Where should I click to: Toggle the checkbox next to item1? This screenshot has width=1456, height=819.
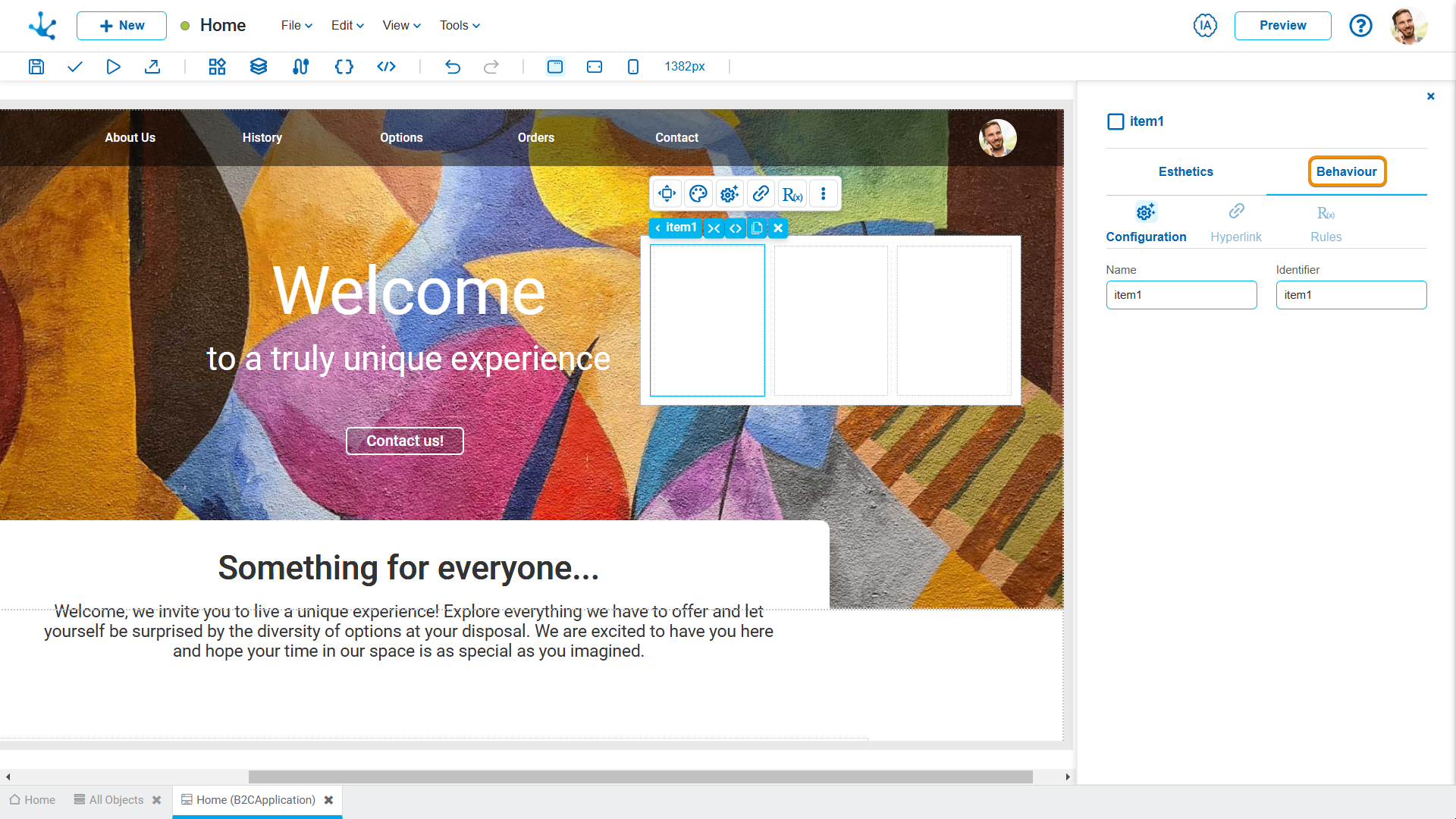pyautogui.click(x=1115, y=120)
